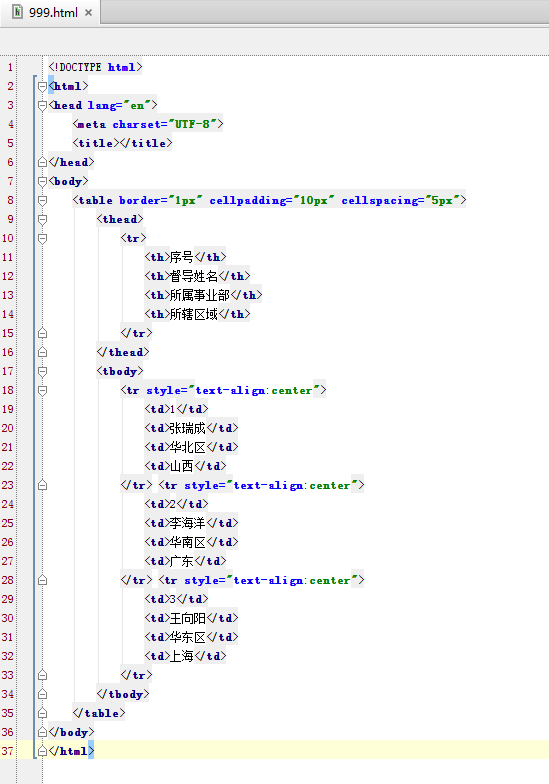
Task: Collapse the body tag fold on line 7
Action: tap(42, 182)
